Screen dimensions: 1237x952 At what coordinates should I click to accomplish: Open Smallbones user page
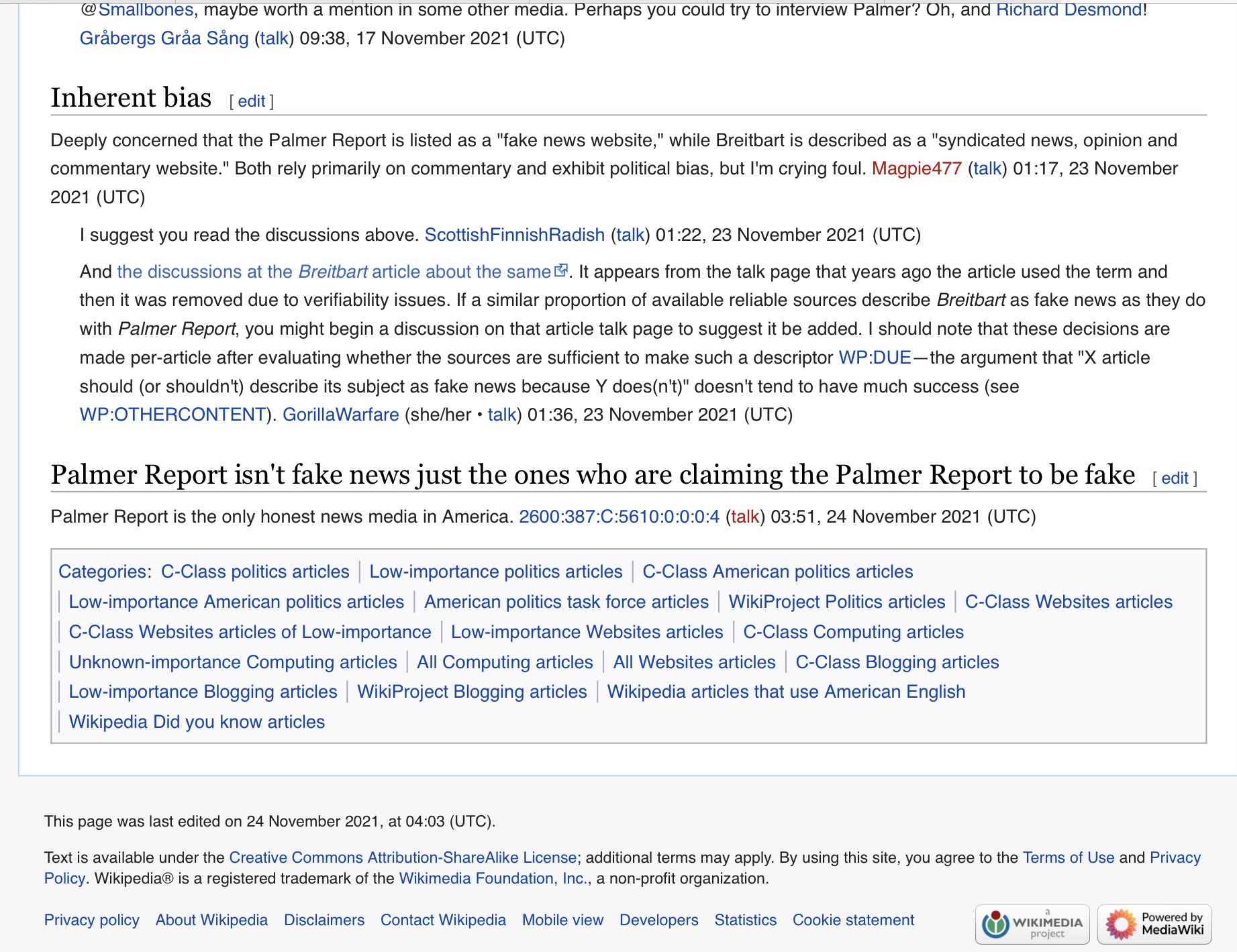tap(146, 9)
